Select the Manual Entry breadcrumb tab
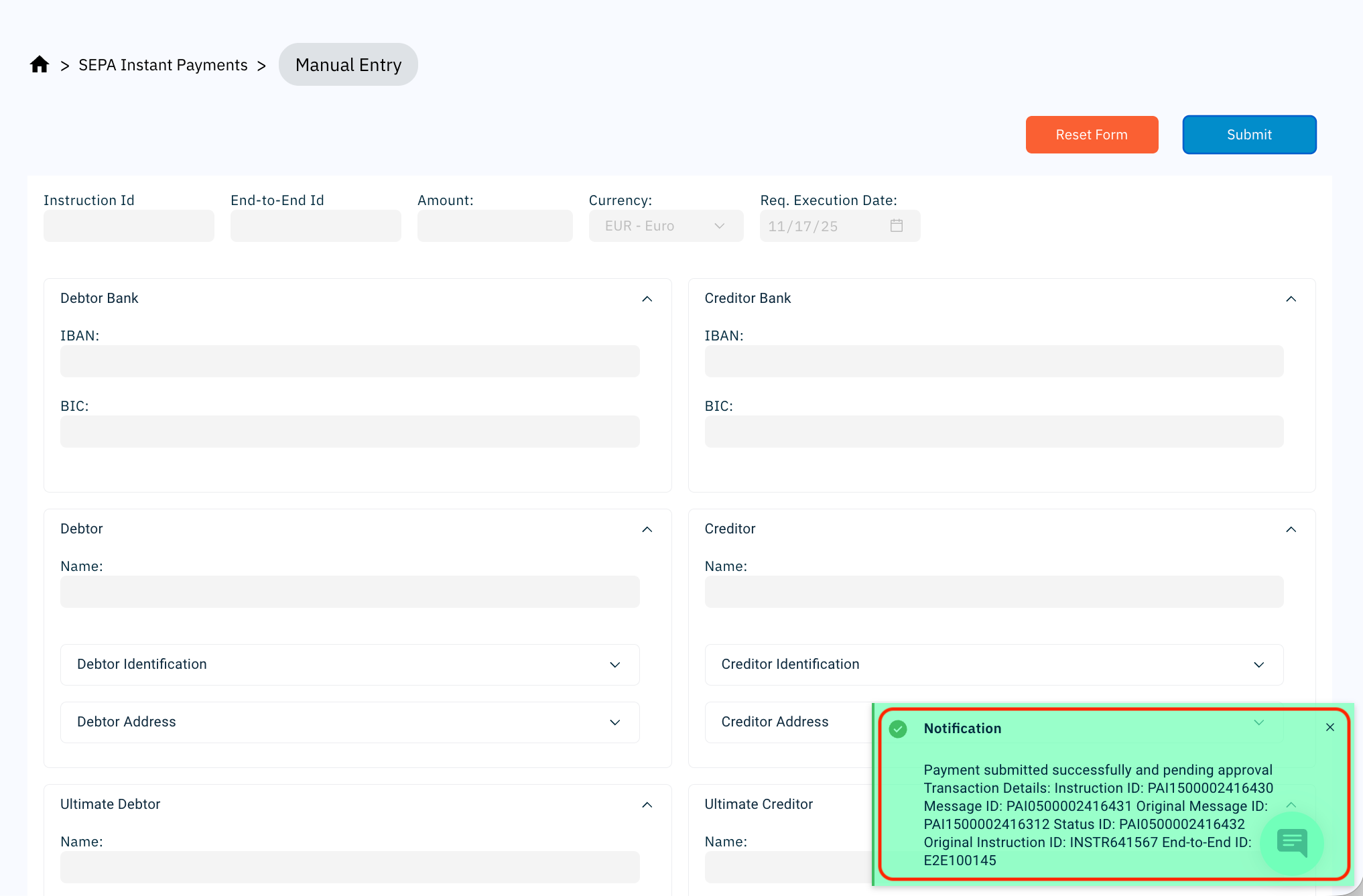1363x896 pixels. click(x=348, y=65)
